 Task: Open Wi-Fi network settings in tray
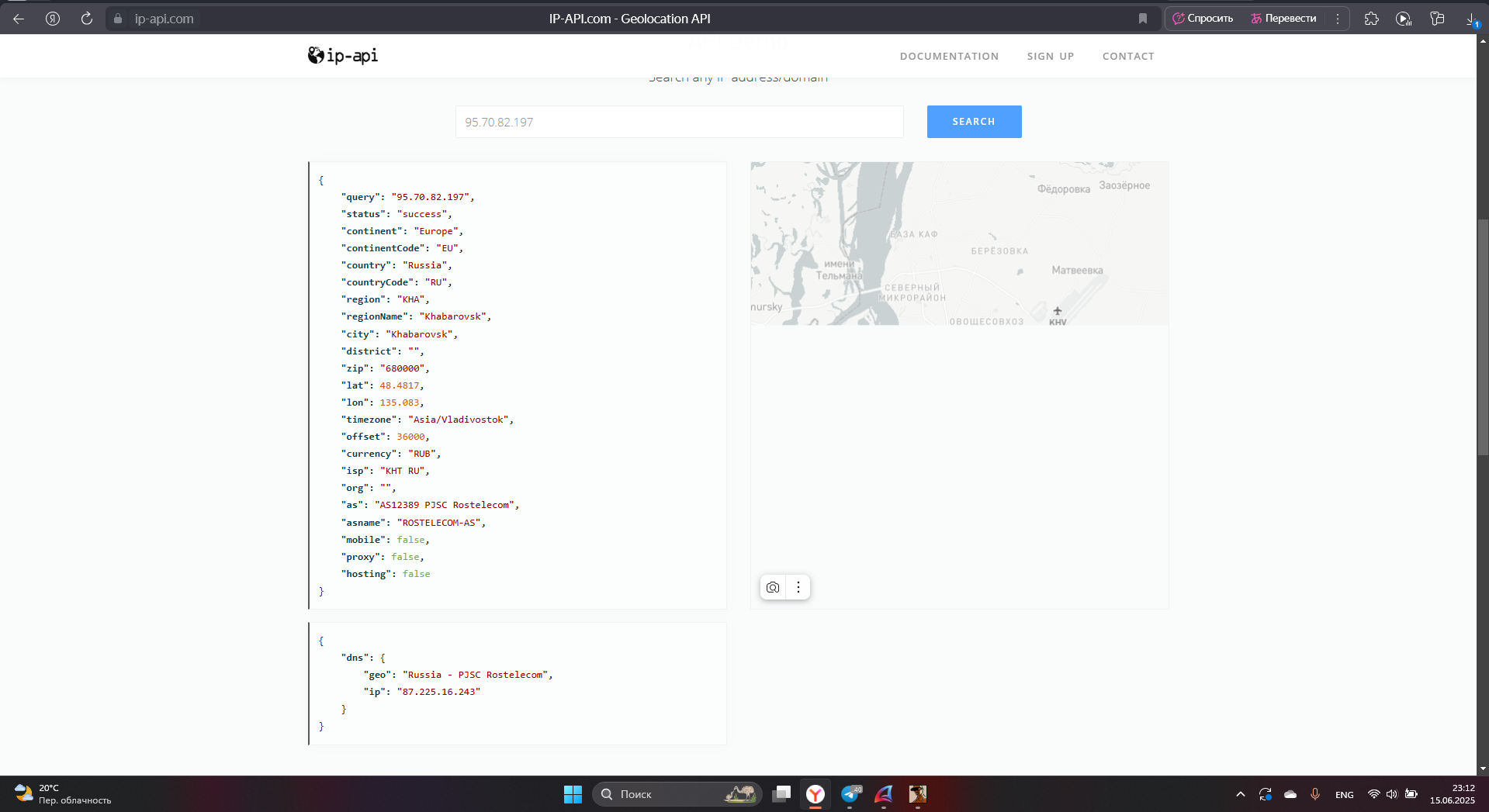click(1374, 794)
